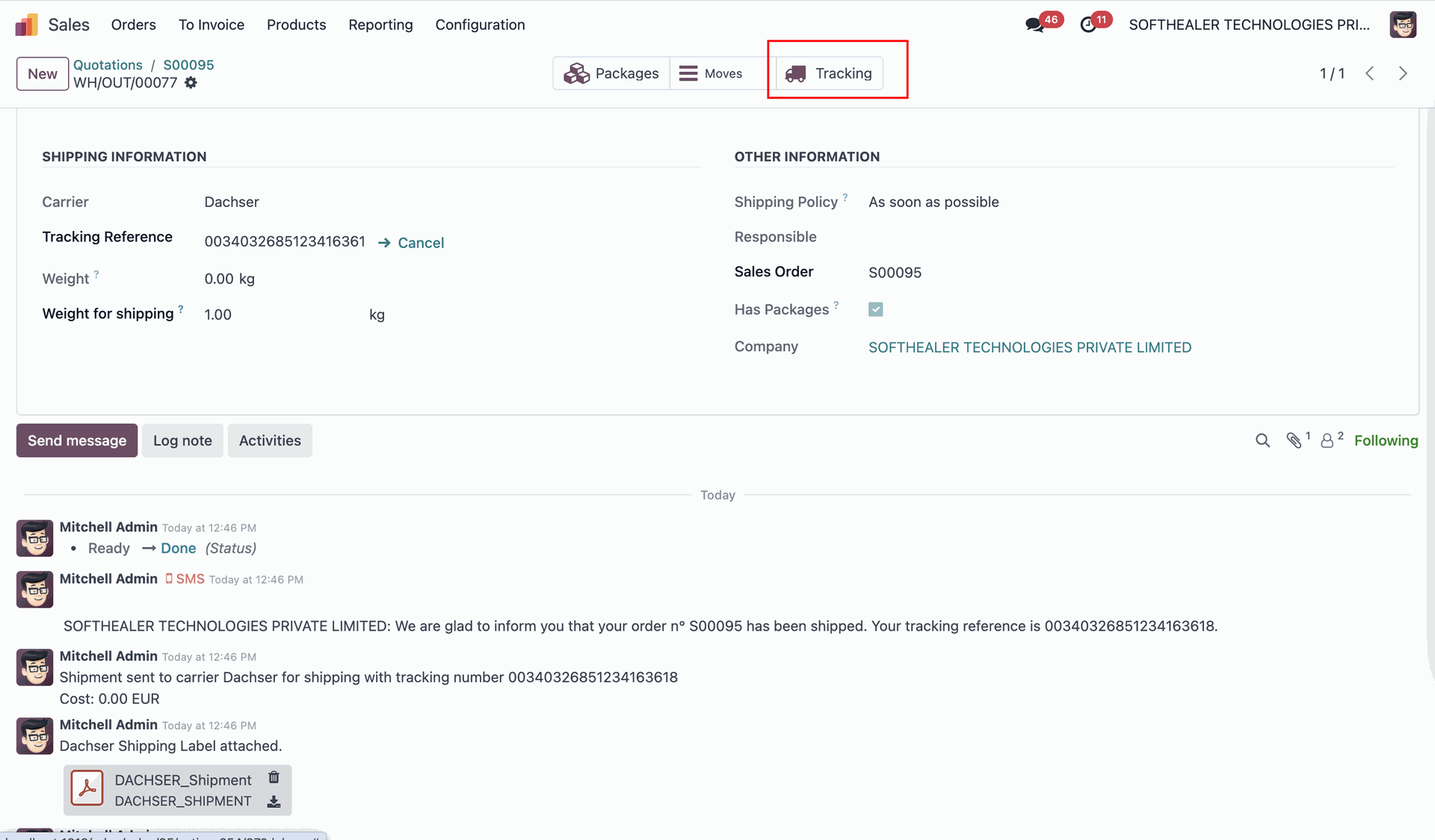Image resolution: width=1435 pixels, height=840 pixels.
Task: Open activities clock icon with 11 badge
Action: (1088, 25)
